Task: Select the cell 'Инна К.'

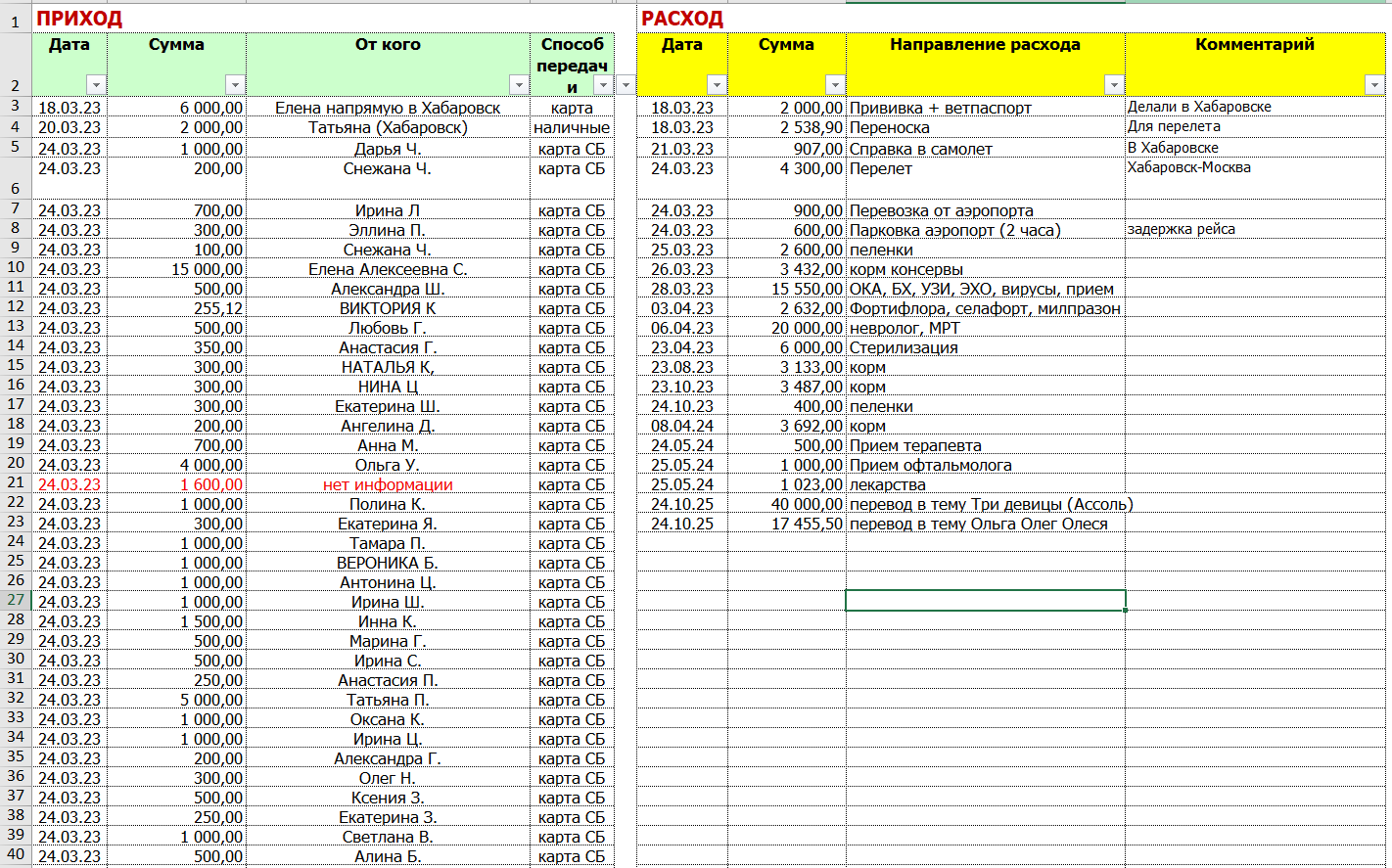Action: point(388,621)
